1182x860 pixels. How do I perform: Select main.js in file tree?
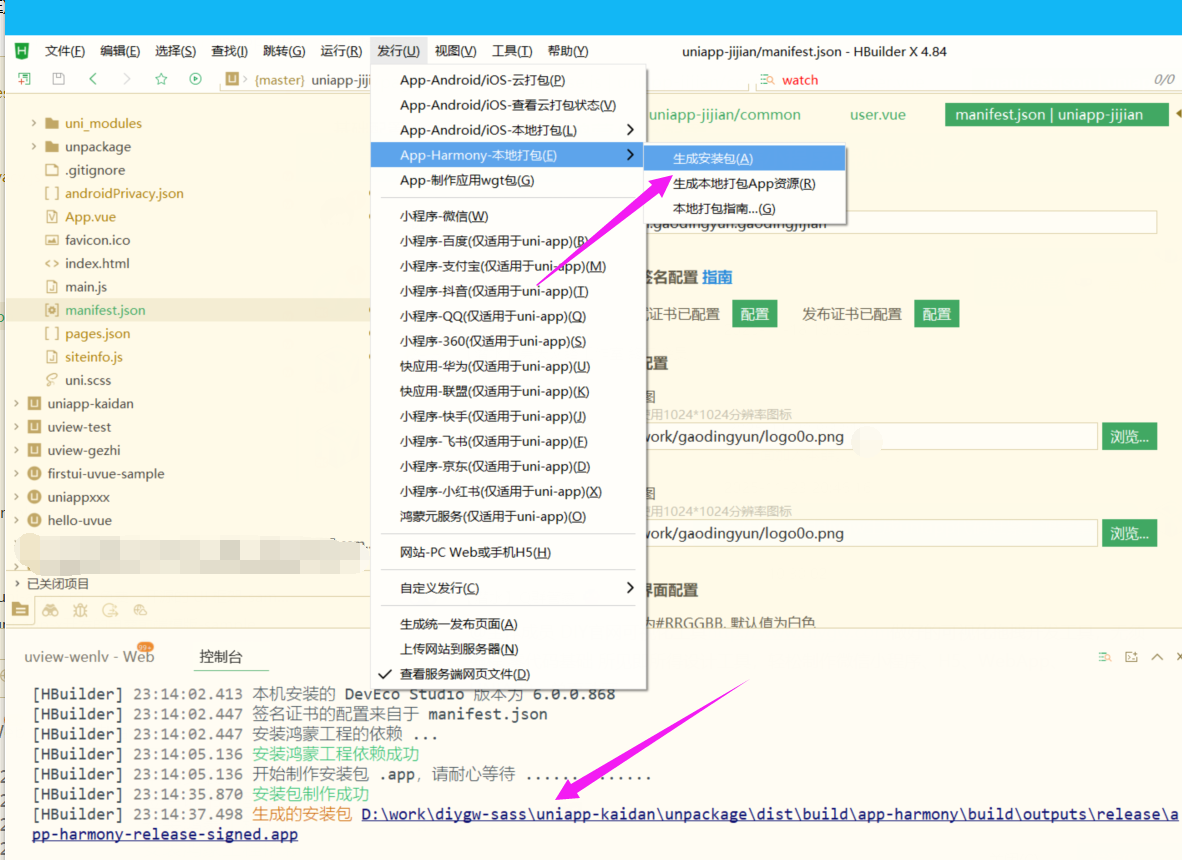pos(86,286)
